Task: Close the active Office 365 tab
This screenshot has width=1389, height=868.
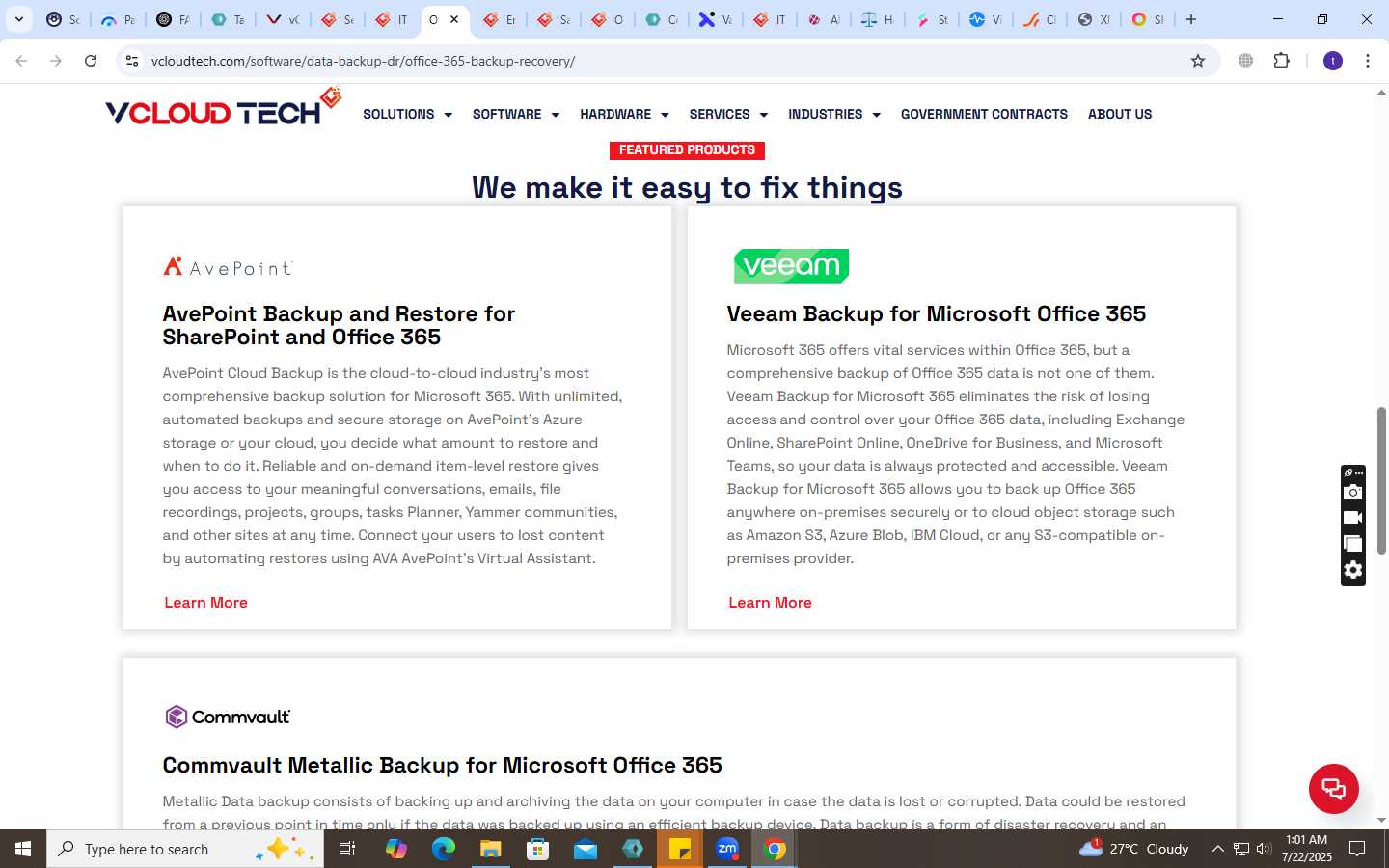Action: point(454,19)
